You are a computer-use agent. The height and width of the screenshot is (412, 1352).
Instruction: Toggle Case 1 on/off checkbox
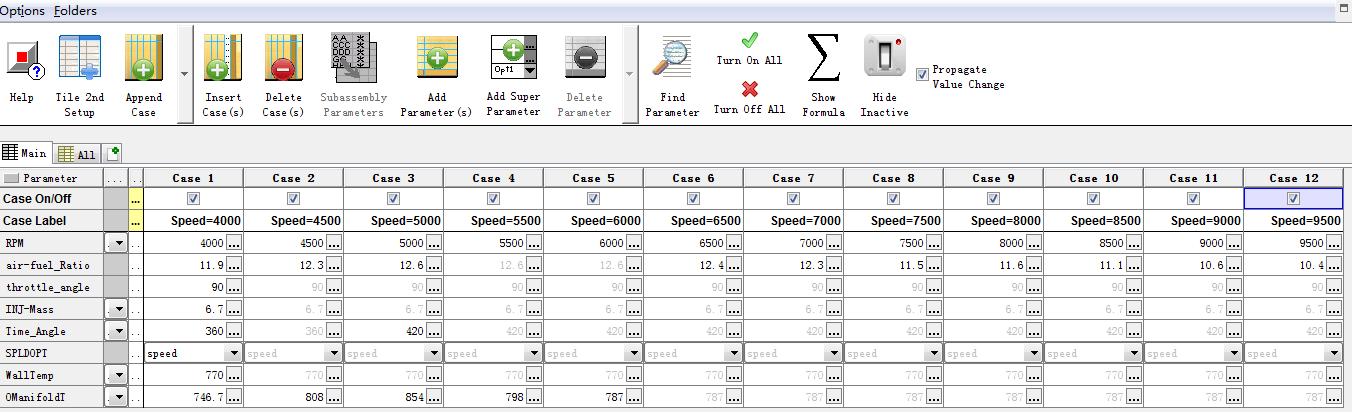click(x=193, y=199)
